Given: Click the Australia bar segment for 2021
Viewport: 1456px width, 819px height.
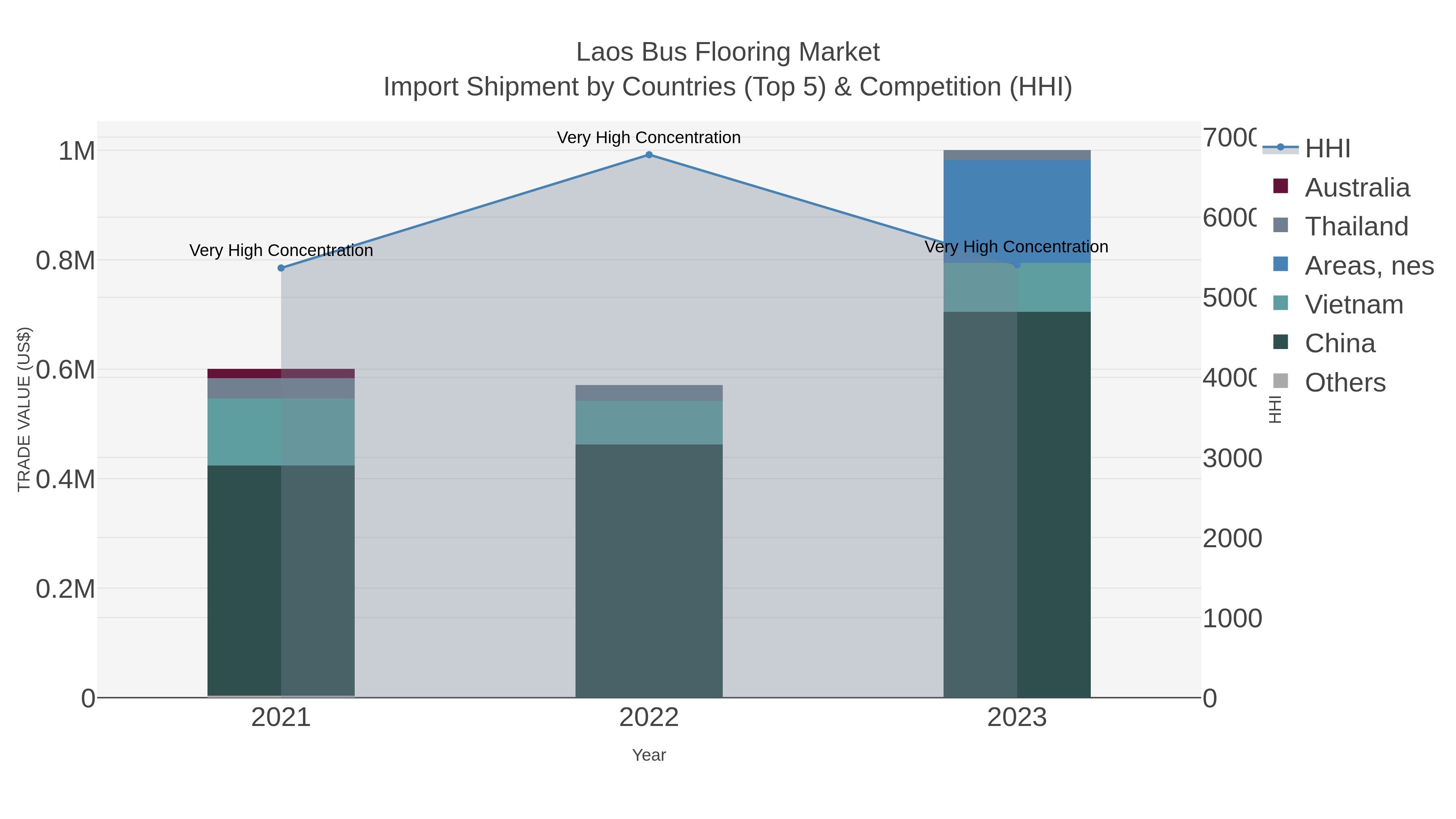Looking at the screenshot, I should [x=281, y=374].
